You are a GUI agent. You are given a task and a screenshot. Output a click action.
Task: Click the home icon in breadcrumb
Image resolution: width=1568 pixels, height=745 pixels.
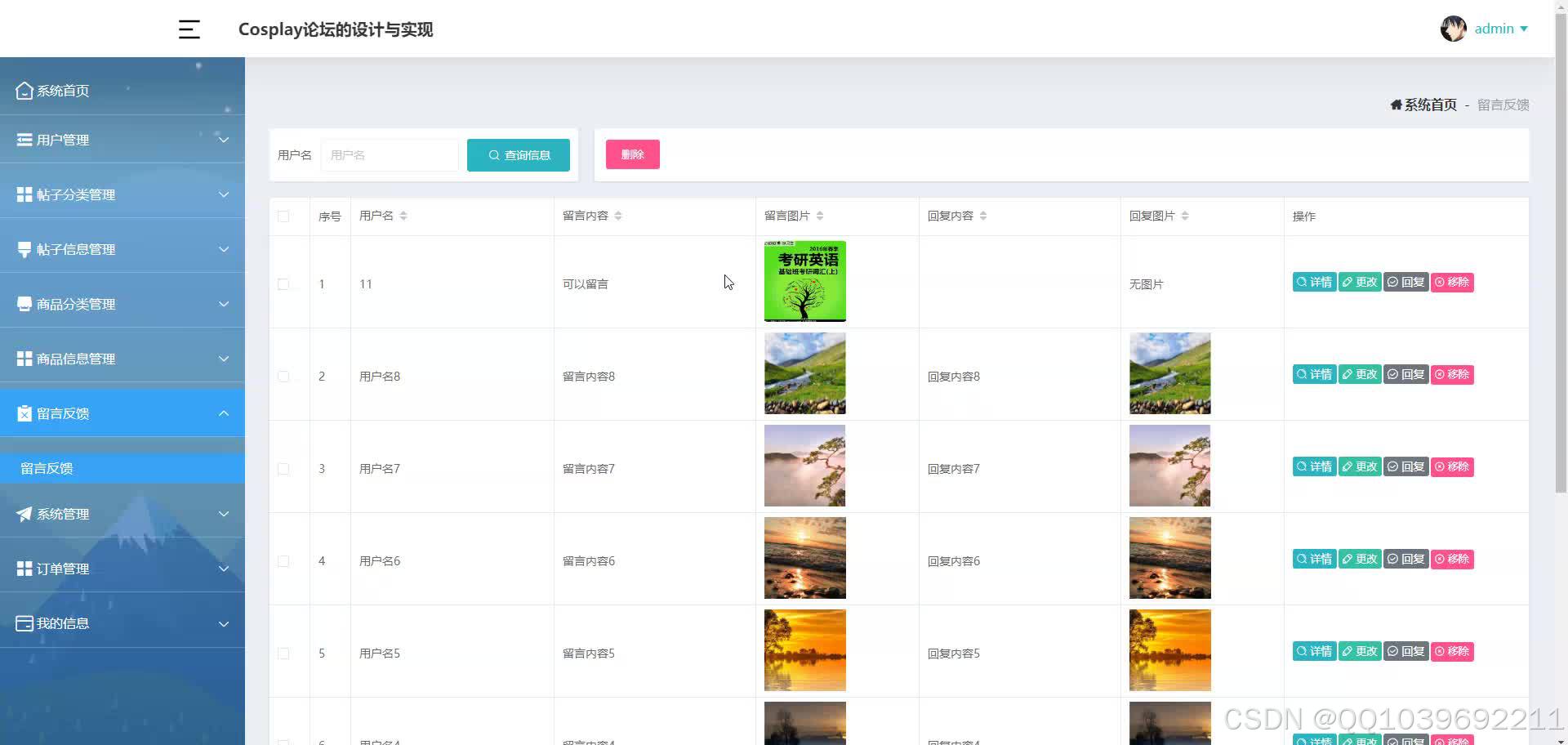pyautogui.click(x=1396, y=105)
